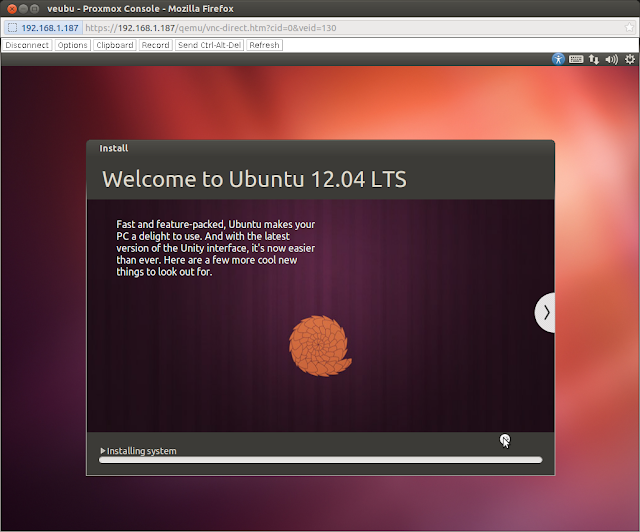This screenshot has width=640, height=532.
Task: Click the Welcome to Ubuntu 12.04 LTS heading
Action: coord(254,179)
